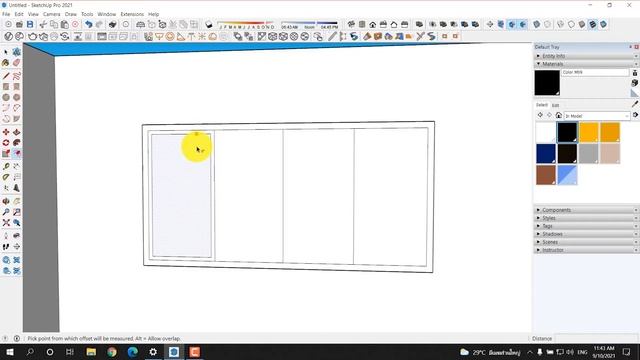Activate the Line pencil tool
This screenshot has width=640, height=360.
(6, 76)
